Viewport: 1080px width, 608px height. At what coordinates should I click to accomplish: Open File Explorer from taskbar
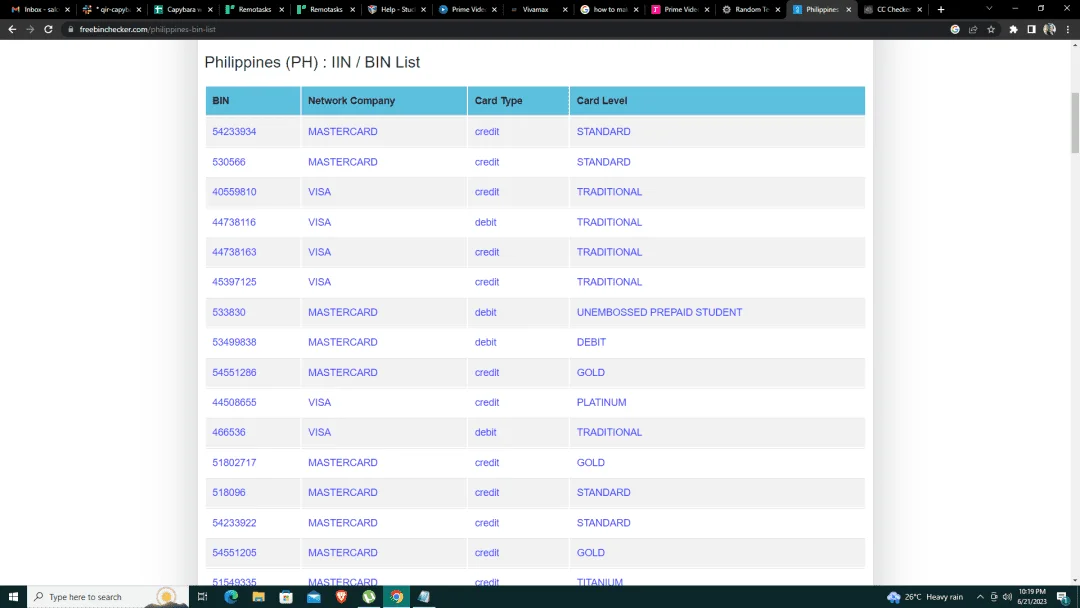pyautogui.click(x=258, y=597)
